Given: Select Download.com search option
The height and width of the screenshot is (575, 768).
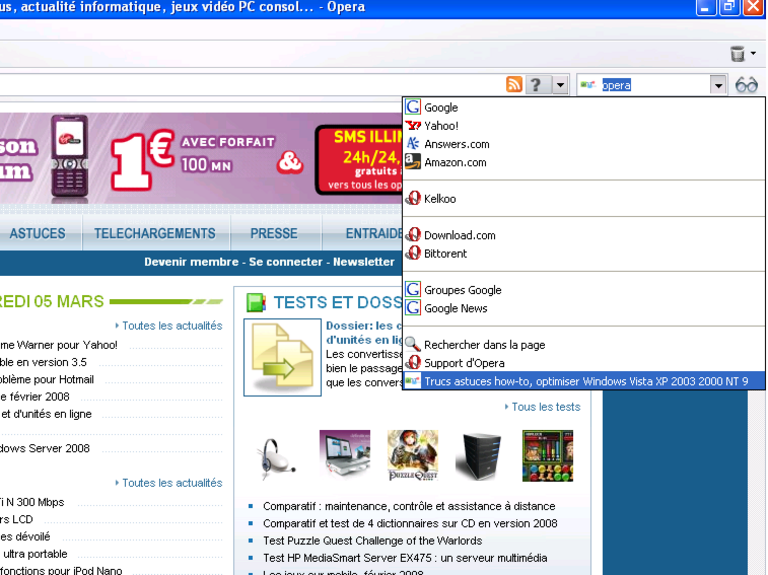Looking at the screenshot, I should click(584, 235).
